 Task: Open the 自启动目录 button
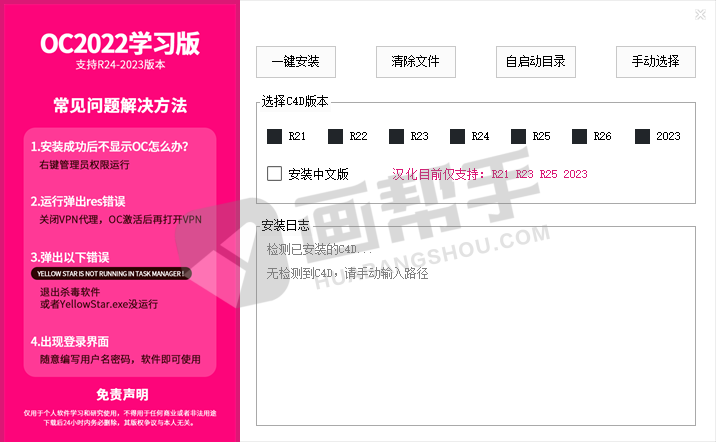coord(536,62)
